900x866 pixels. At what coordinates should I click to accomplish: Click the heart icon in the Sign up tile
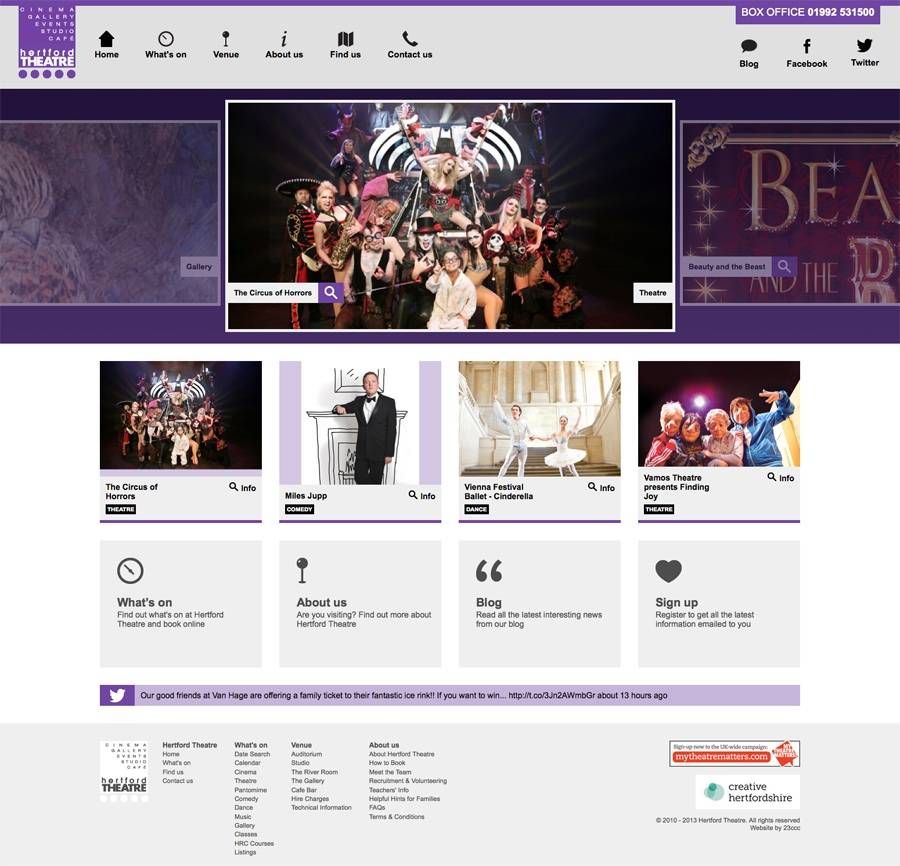click(x=669, y=570)
